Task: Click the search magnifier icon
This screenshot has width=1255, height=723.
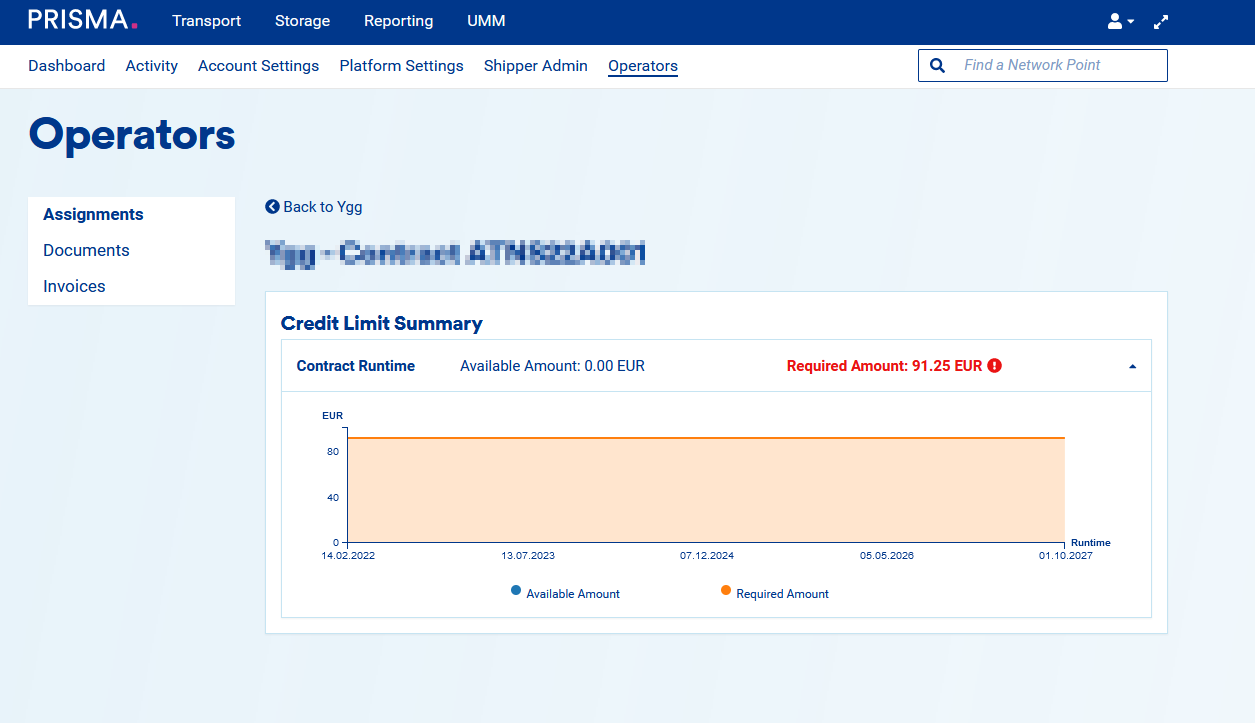Action: (937, 65)
